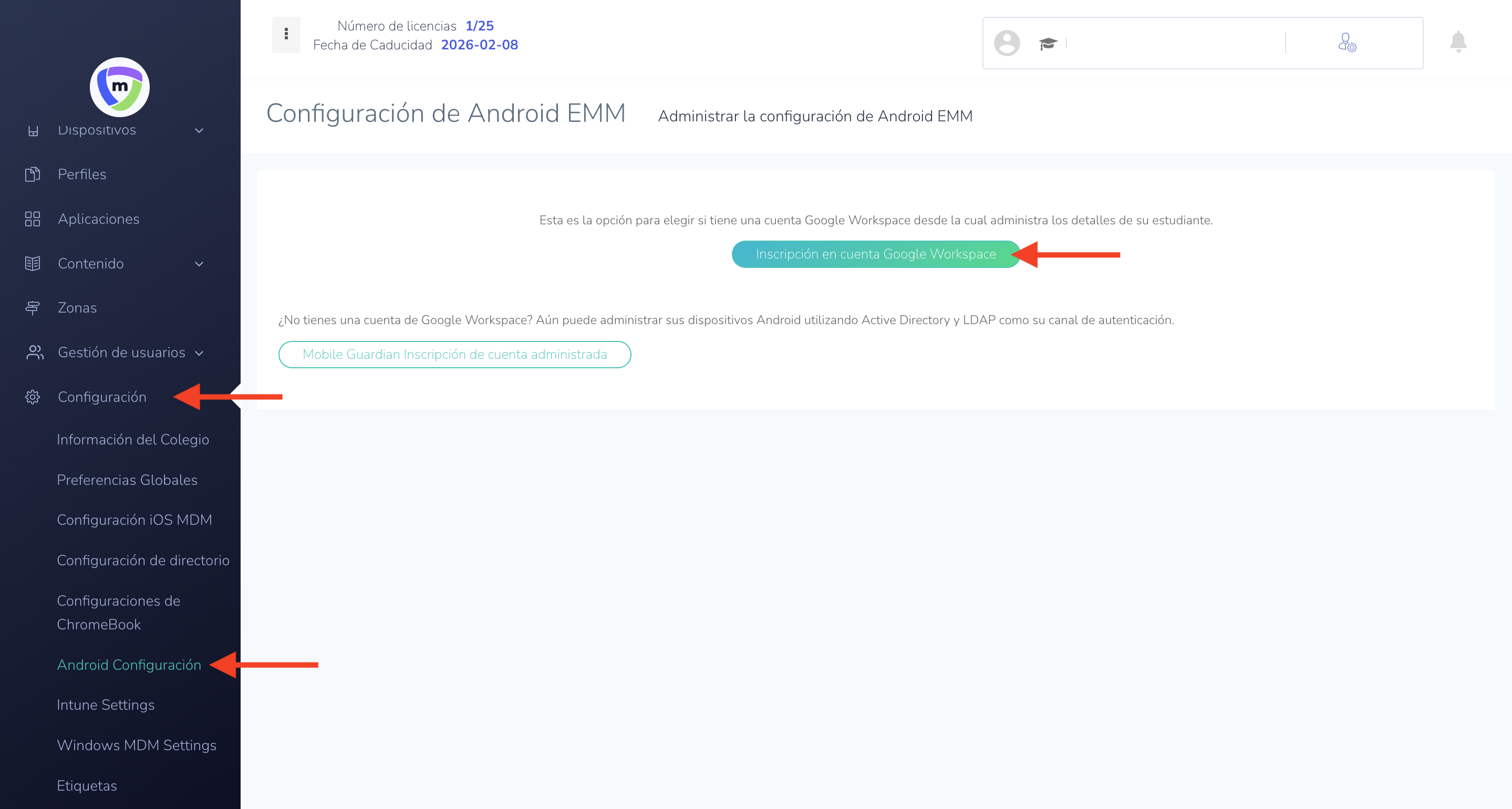Image resolution: width=1512 pixels, height=809 pixels.
Task: Click the graduation cap icon
Action: 1048,44
